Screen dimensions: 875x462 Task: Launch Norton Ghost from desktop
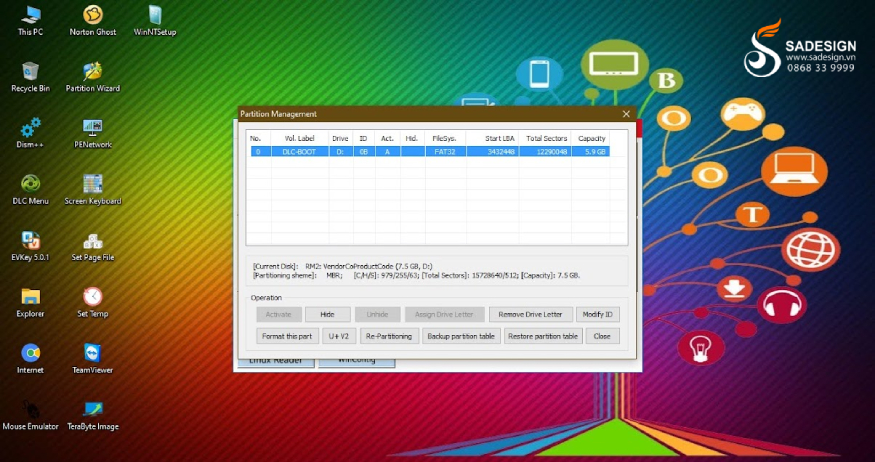[x=93, y=21]
